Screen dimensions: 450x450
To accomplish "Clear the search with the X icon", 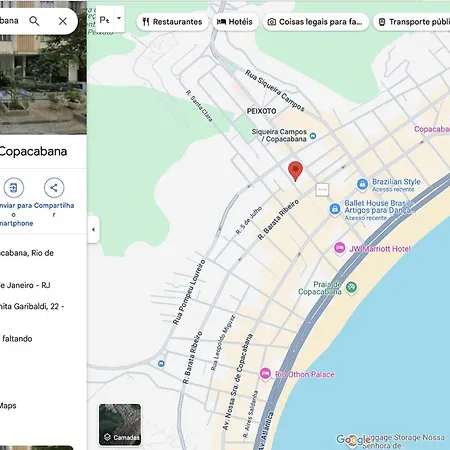I will click(x=63, y=21).
